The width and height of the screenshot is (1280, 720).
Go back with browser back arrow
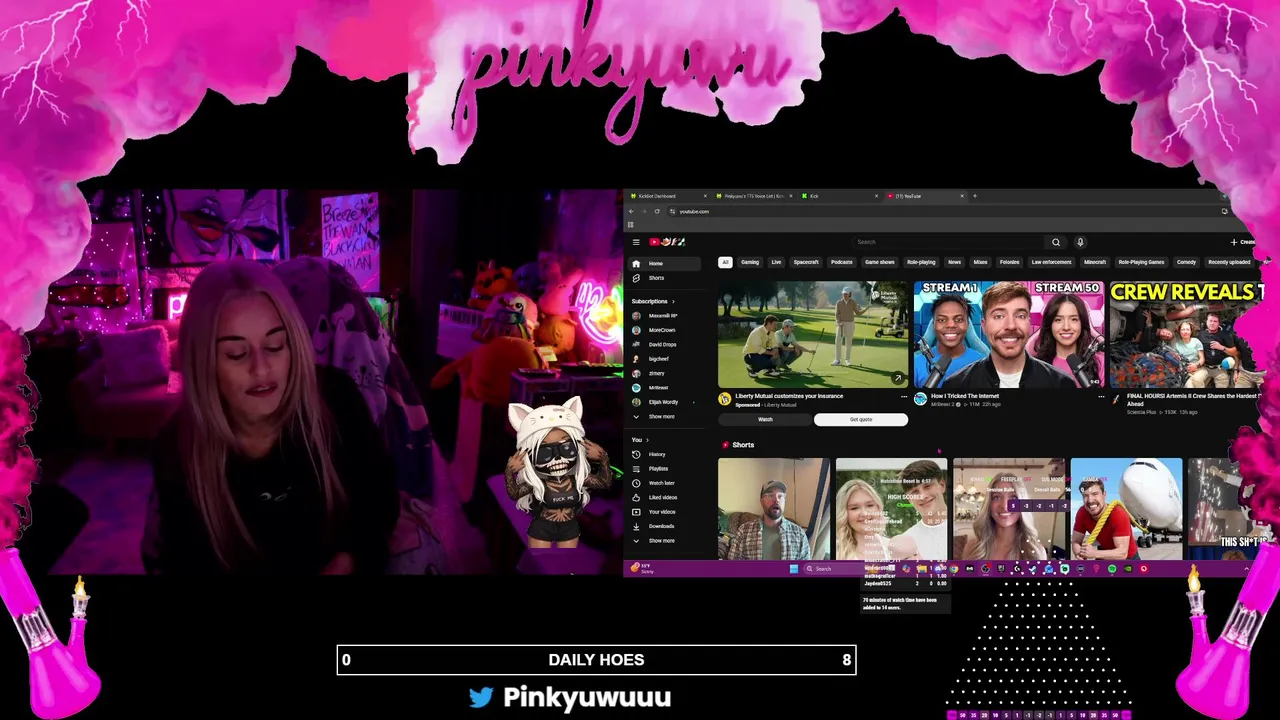coord(631,211)
